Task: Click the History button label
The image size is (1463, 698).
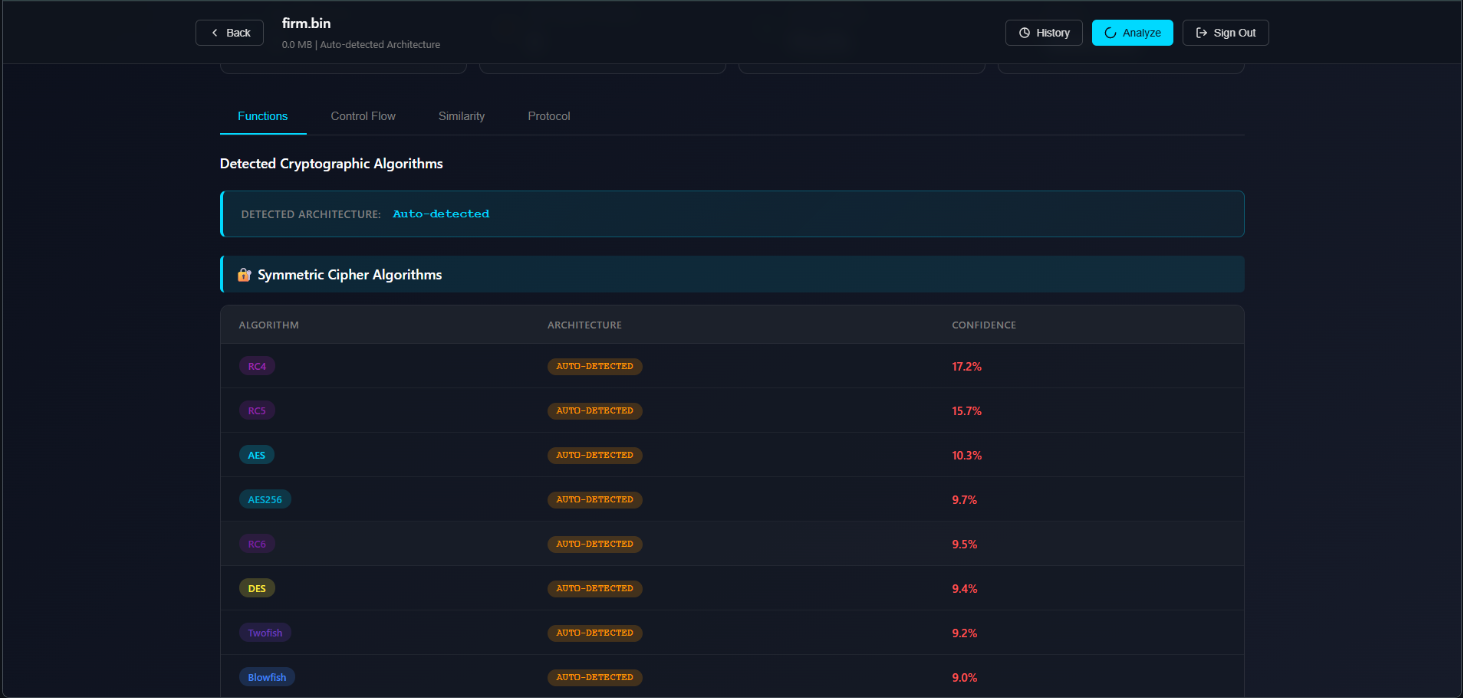Action: 1053,33
